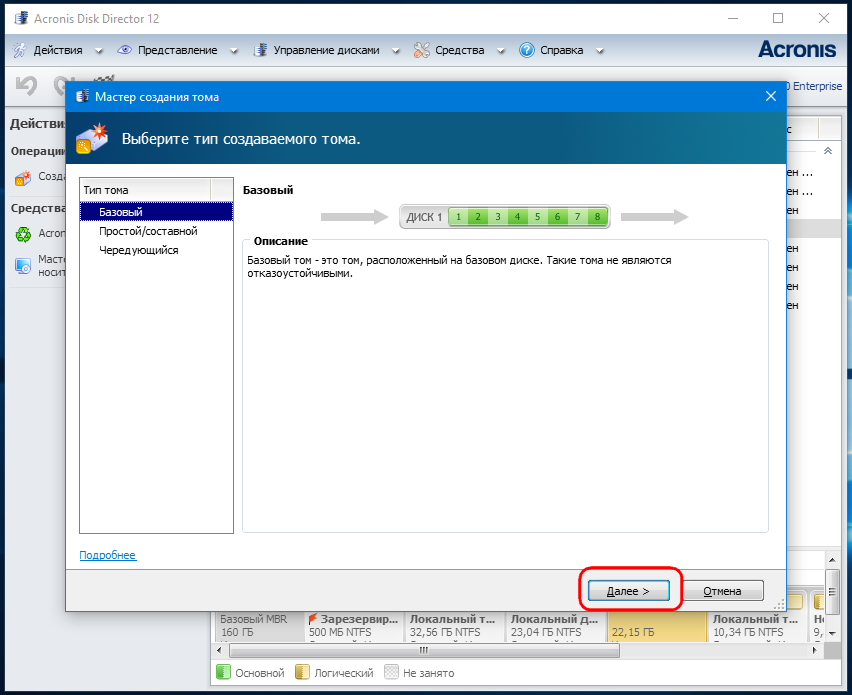The height and width of the screenshot is (695, 852).
Task: Click the Undo arrow icon in toolbar
Action: (x=27, y=86)
